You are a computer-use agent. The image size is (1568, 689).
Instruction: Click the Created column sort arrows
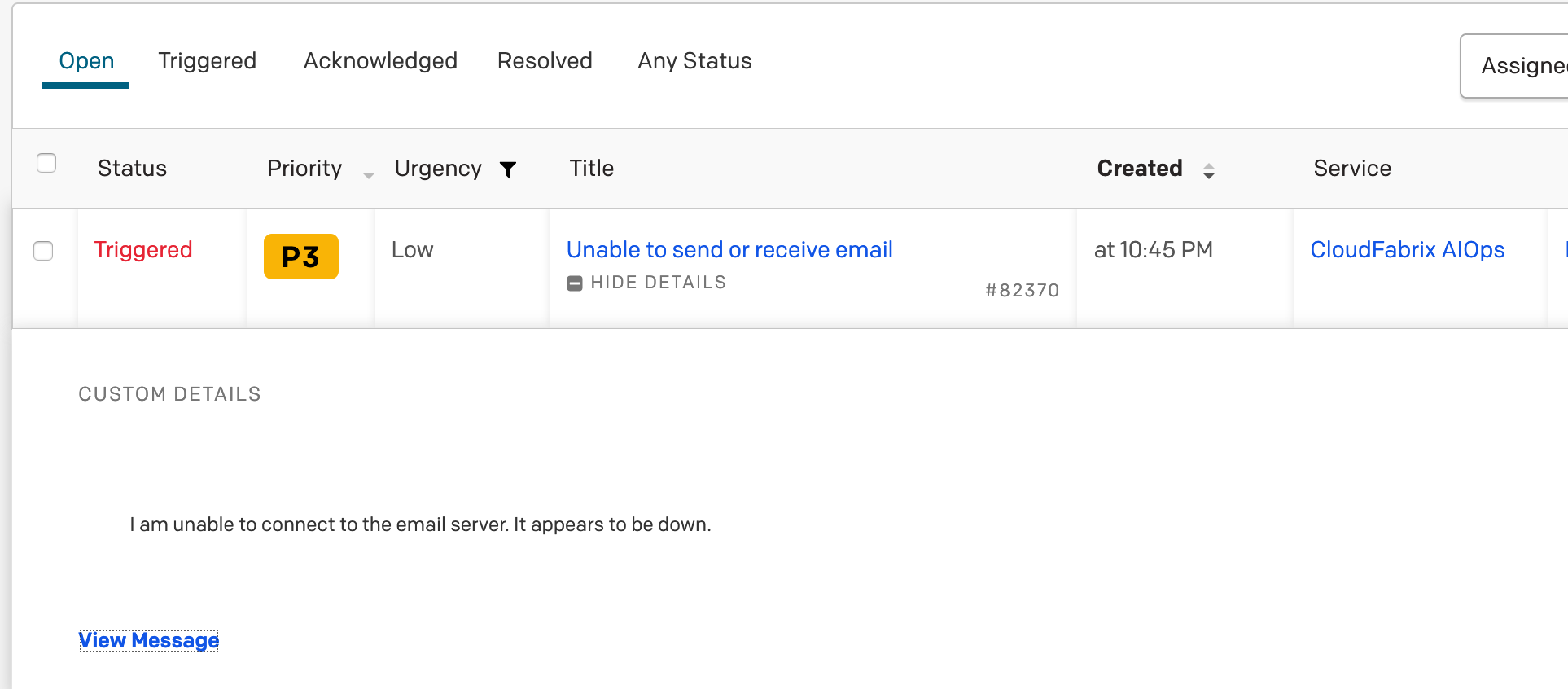[1211, 170]
